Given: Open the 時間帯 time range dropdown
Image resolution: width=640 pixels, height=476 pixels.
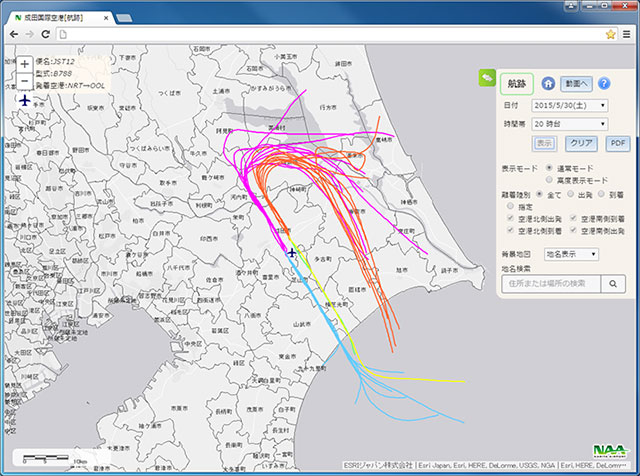Looking at the screenshot, I should (x=570, y=124).
